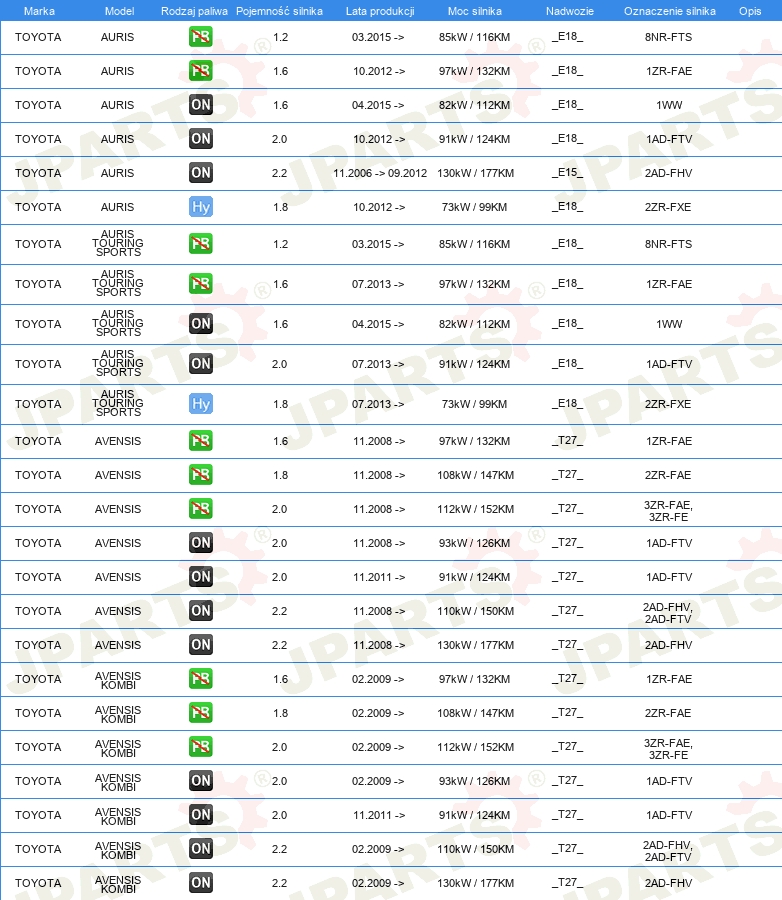Click diesel icon for Avensis 2.2 130kW 11.2008
Screen dimensions: 782x900
[x=200, y=644]
